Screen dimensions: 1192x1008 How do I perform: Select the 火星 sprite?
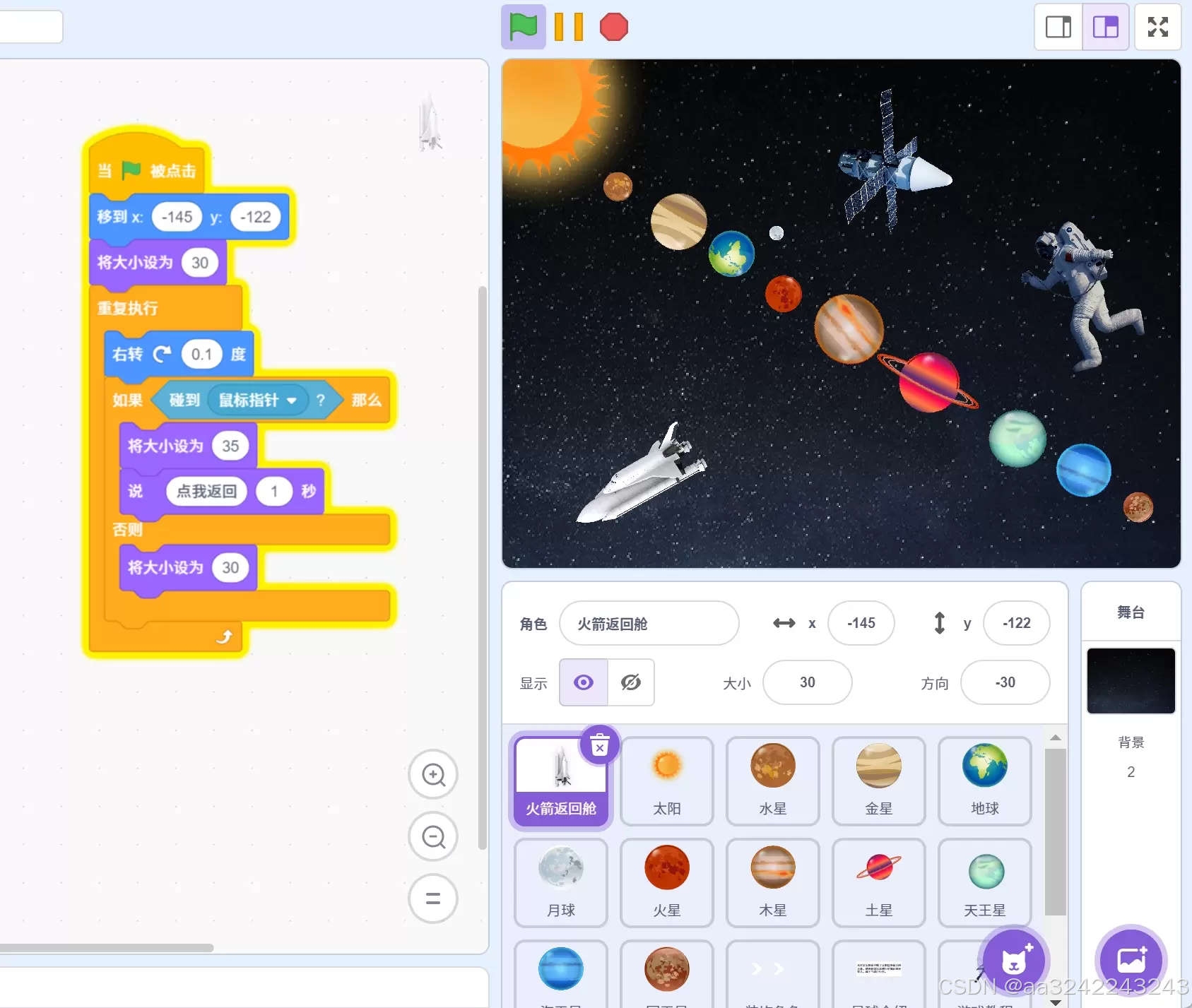point(667,882)
